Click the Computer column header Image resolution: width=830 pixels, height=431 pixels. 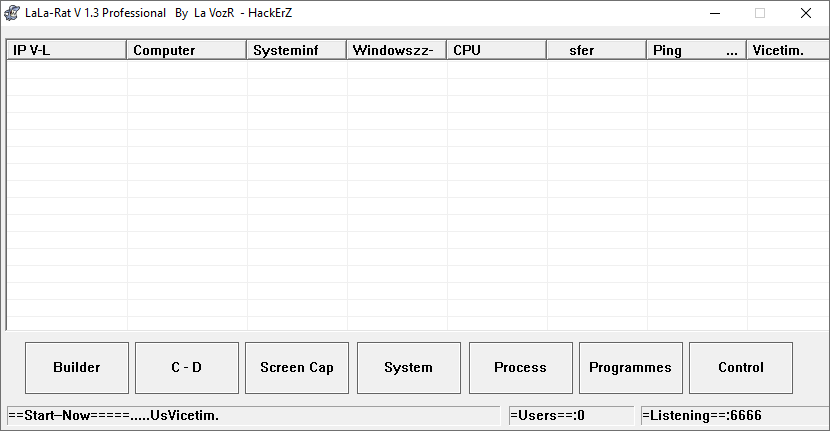[186, 50]
